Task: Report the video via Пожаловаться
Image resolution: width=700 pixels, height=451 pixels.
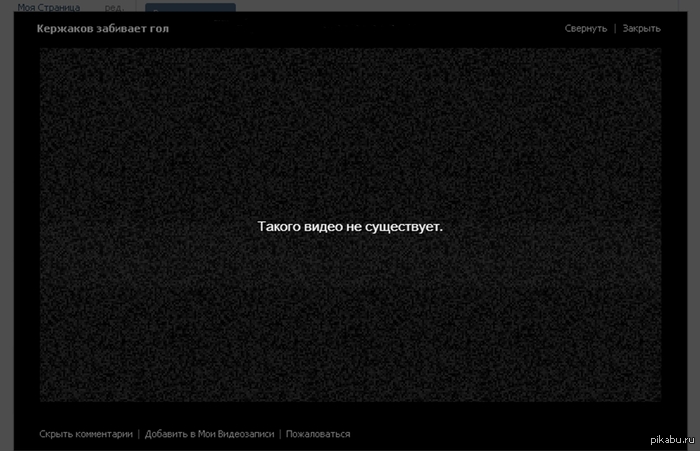Action: point(318,434)
